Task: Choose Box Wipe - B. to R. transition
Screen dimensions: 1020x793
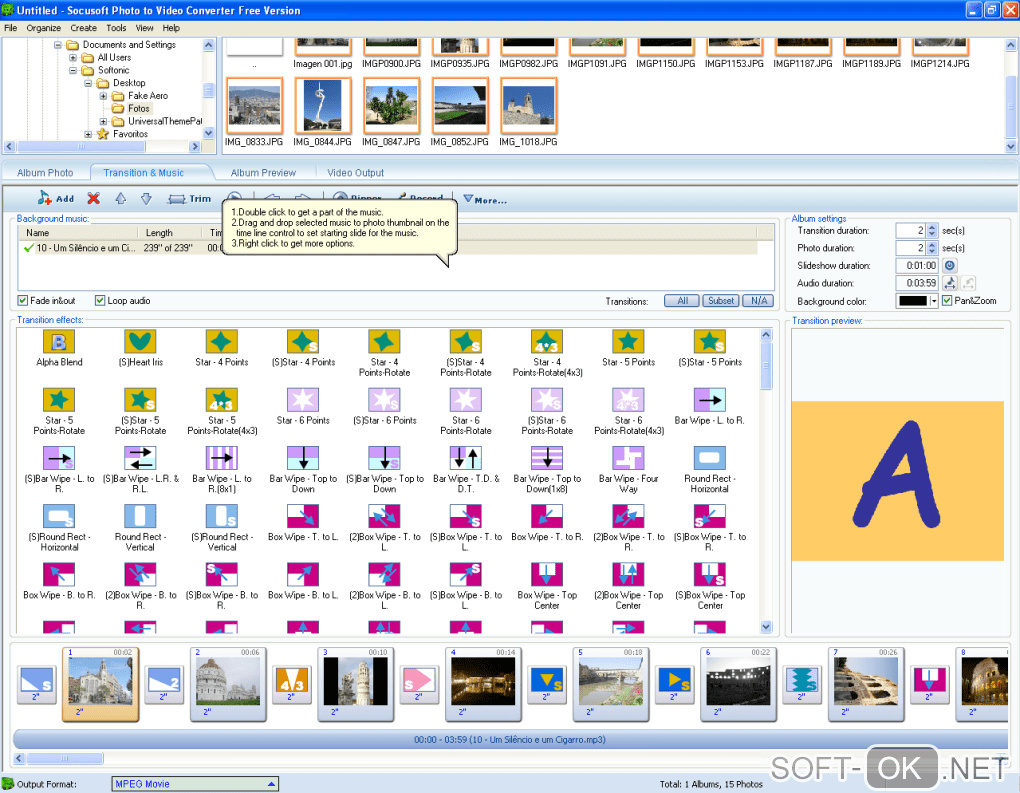Action: [x=59, y=574]
